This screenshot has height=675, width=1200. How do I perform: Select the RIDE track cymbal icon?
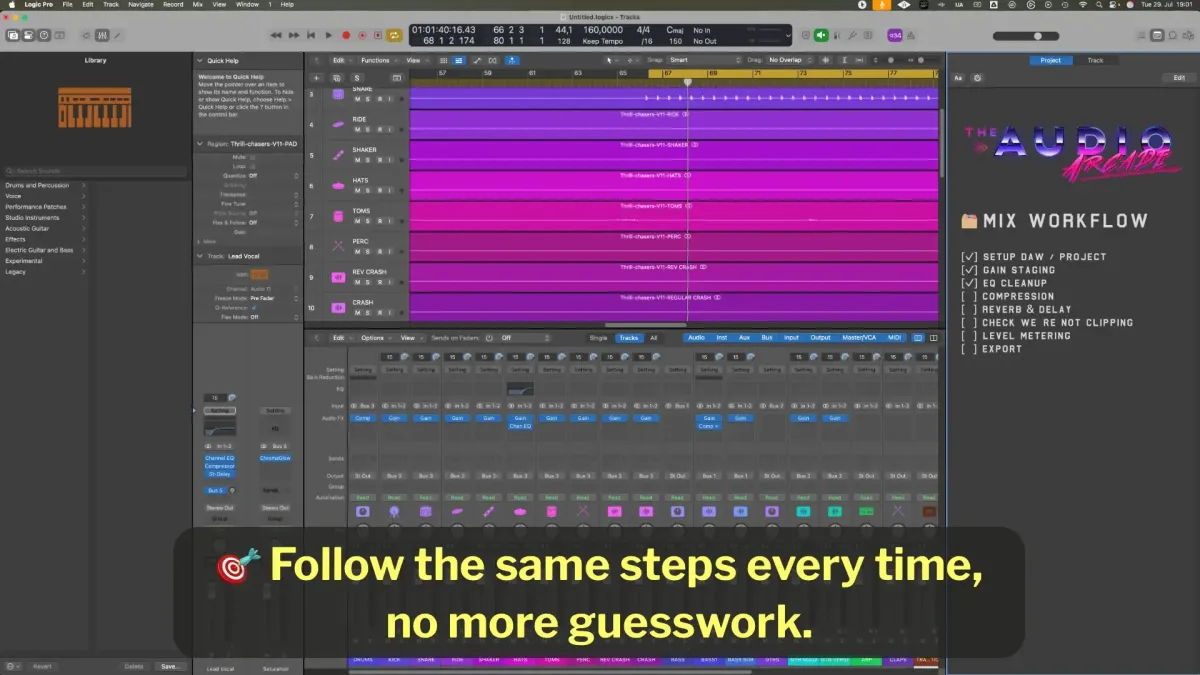click(338, 125)
